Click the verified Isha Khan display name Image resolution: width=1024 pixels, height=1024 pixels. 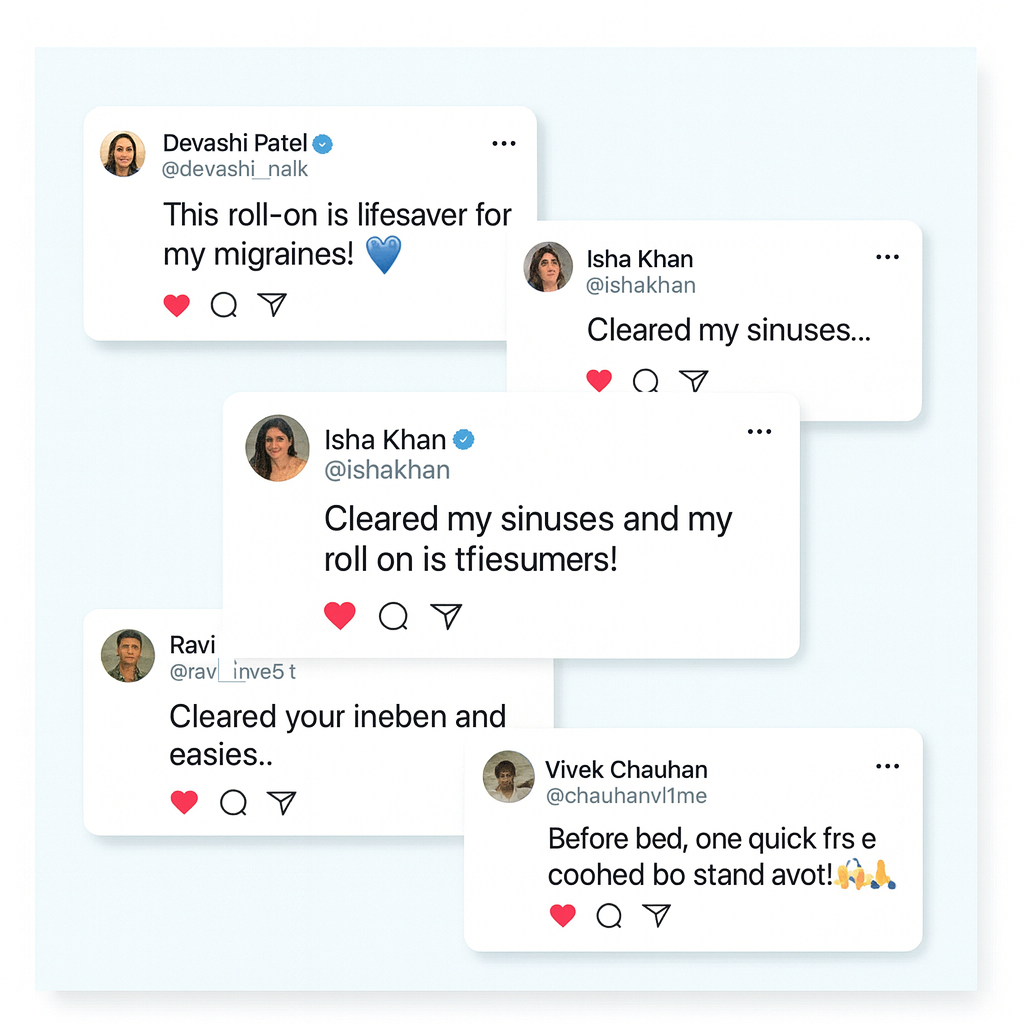click(385, 440)
